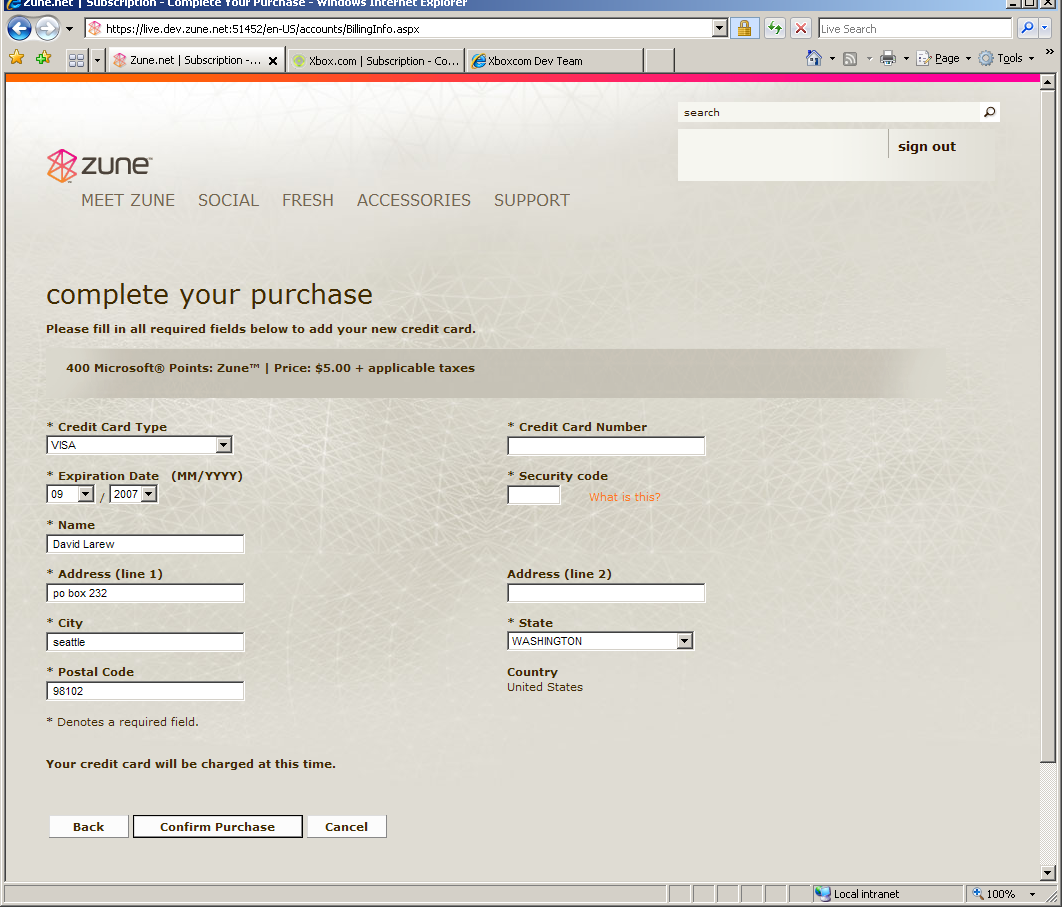Click the address bar URL field

point(400,28)
